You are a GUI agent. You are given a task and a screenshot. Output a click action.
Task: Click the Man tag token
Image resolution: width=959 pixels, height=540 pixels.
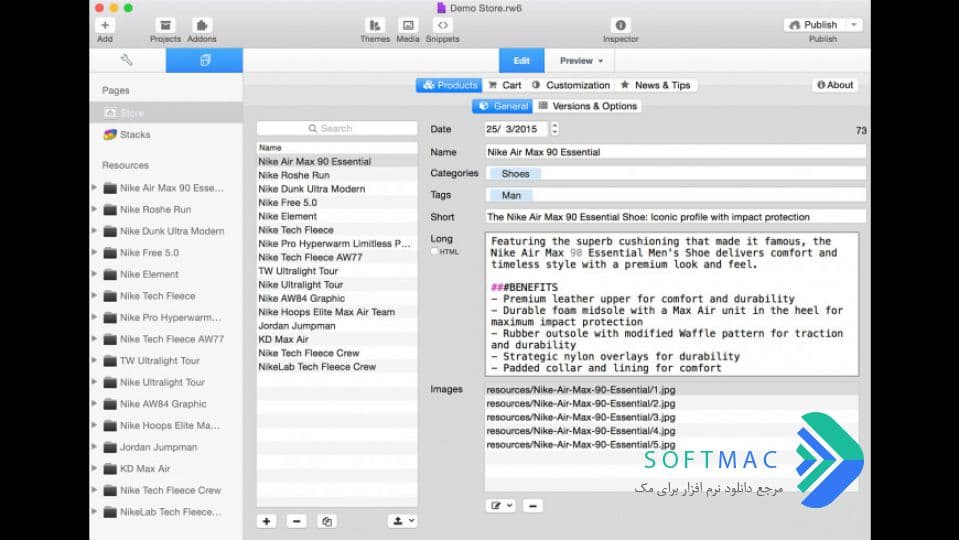click(x=511, y=195)
